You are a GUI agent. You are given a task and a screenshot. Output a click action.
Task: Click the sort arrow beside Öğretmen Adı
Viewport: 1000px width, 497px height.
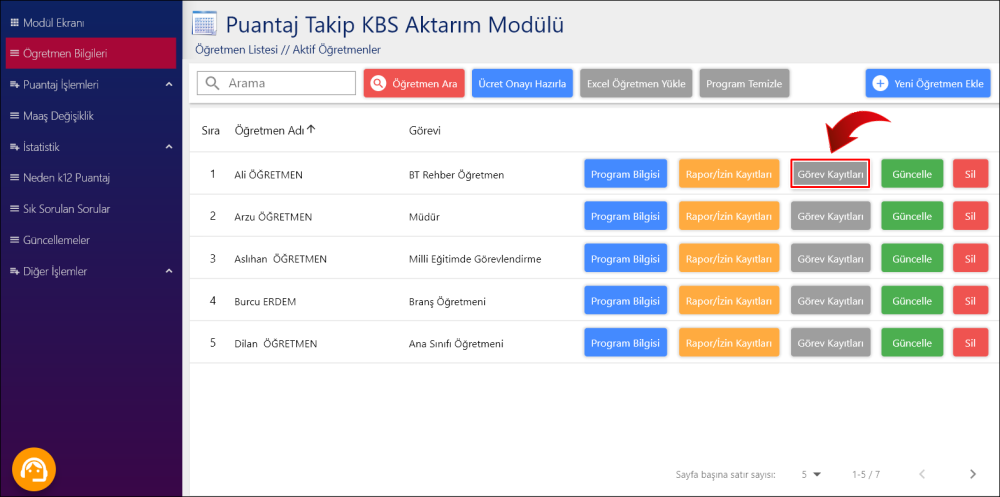(x=311, y=130)
